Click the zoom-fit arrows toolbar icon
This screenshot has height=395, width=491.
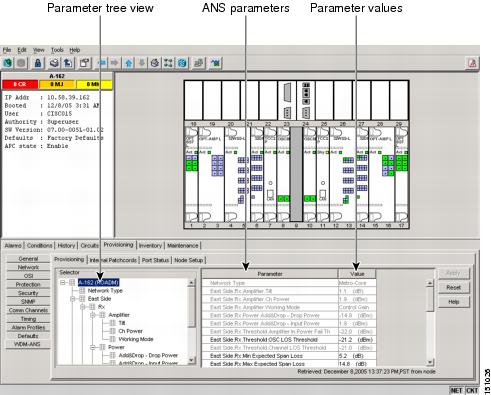pyautogui.click(x=168, y=63)
